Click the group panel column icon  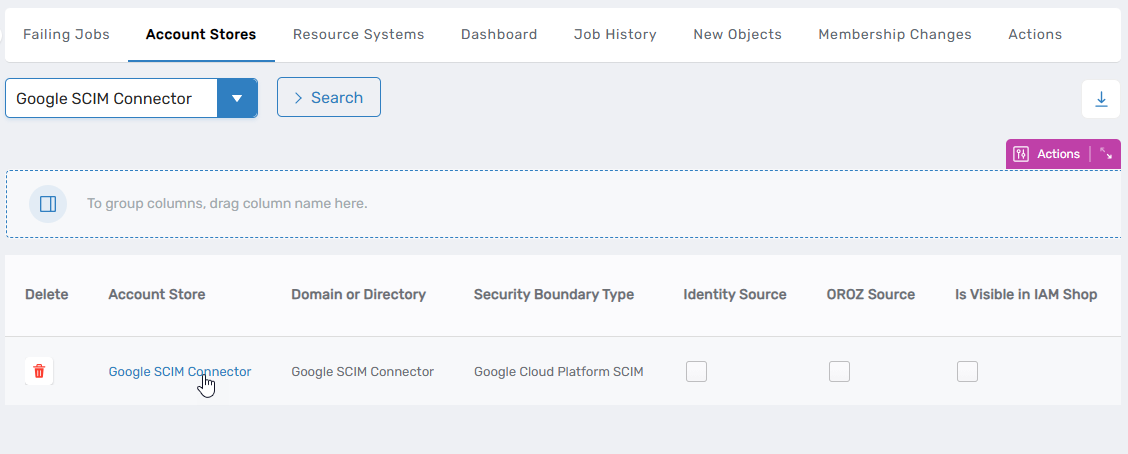tap(47, 204)
